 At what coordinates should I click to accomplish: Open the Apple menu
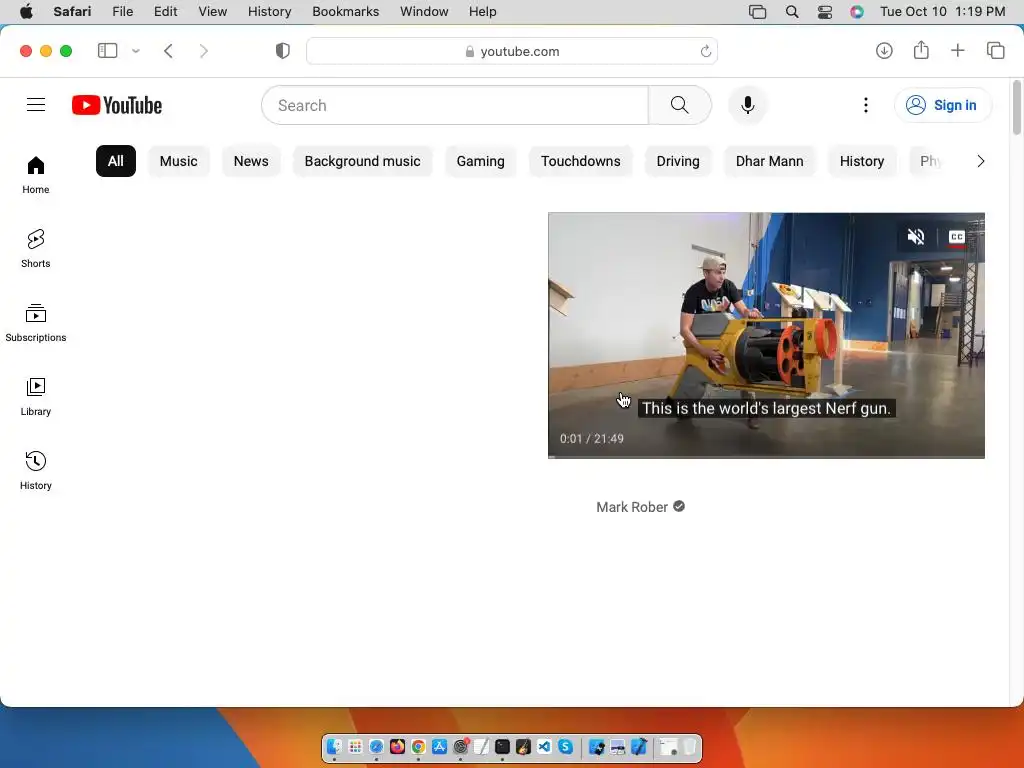point(26,12)
